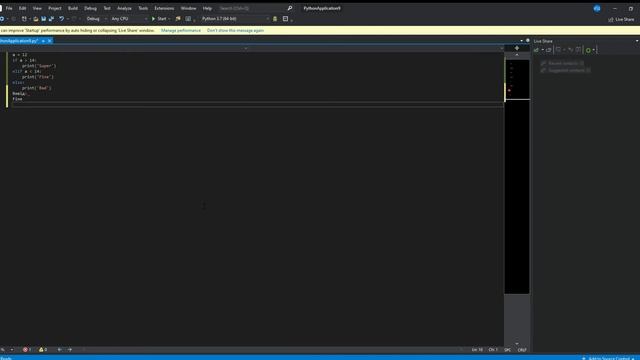Viewport: 640px width, 360px height.
Task: Open the Extensions menu
Action: pyautogui.click(x=164, y=8)
